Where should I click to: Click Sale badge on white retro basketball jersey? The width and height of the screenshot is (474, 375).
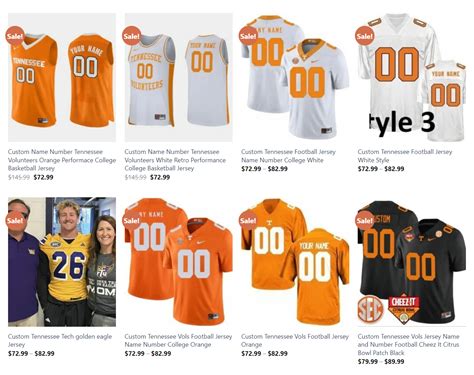(x=131, y=36)
